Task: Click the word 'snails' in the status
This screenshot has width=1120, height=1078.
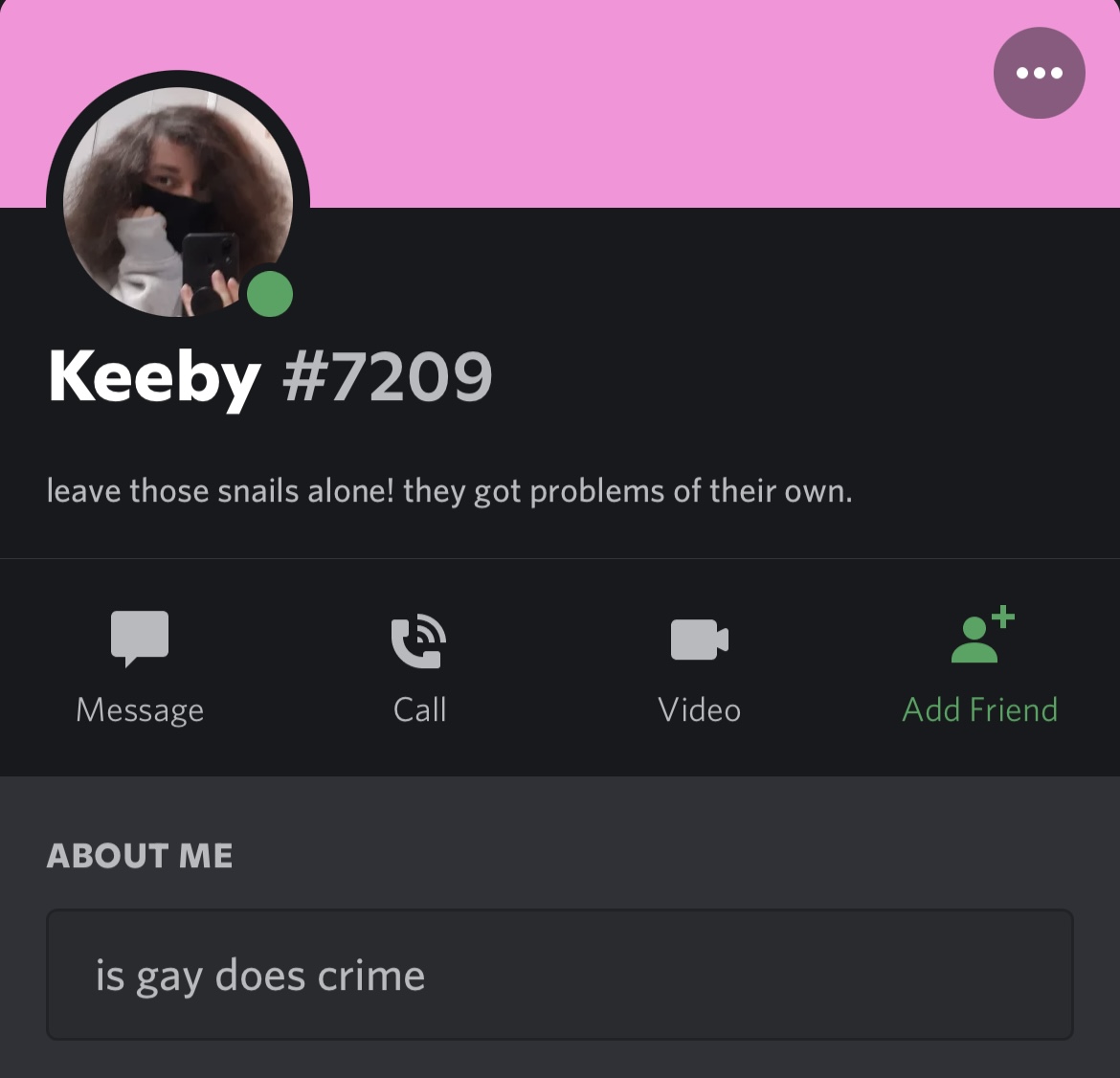Action: tap(258, 491)
